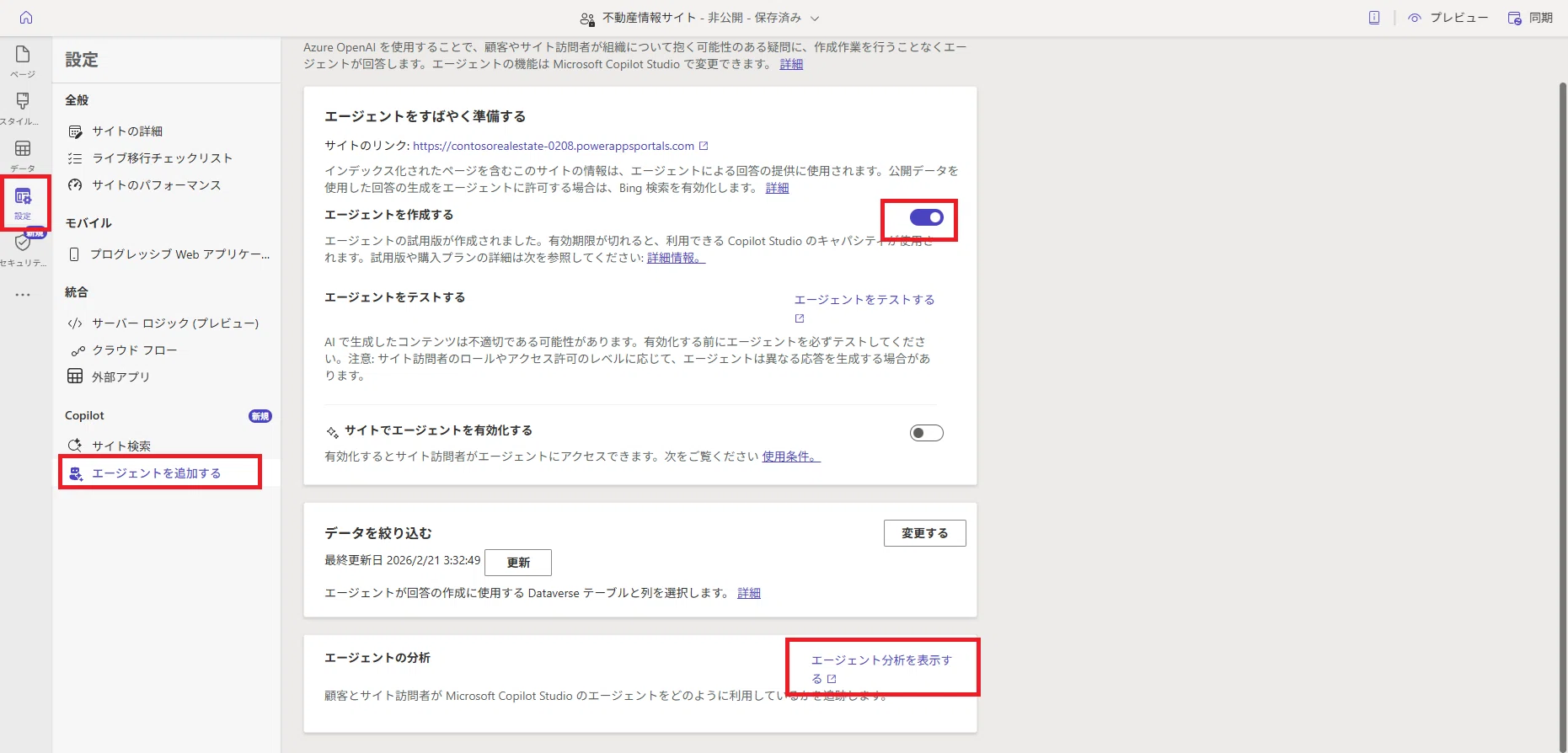The image size is (1568, 753).
Task: Open the more options ellipsis in sidebar
Action: click(x=23, y=295)
